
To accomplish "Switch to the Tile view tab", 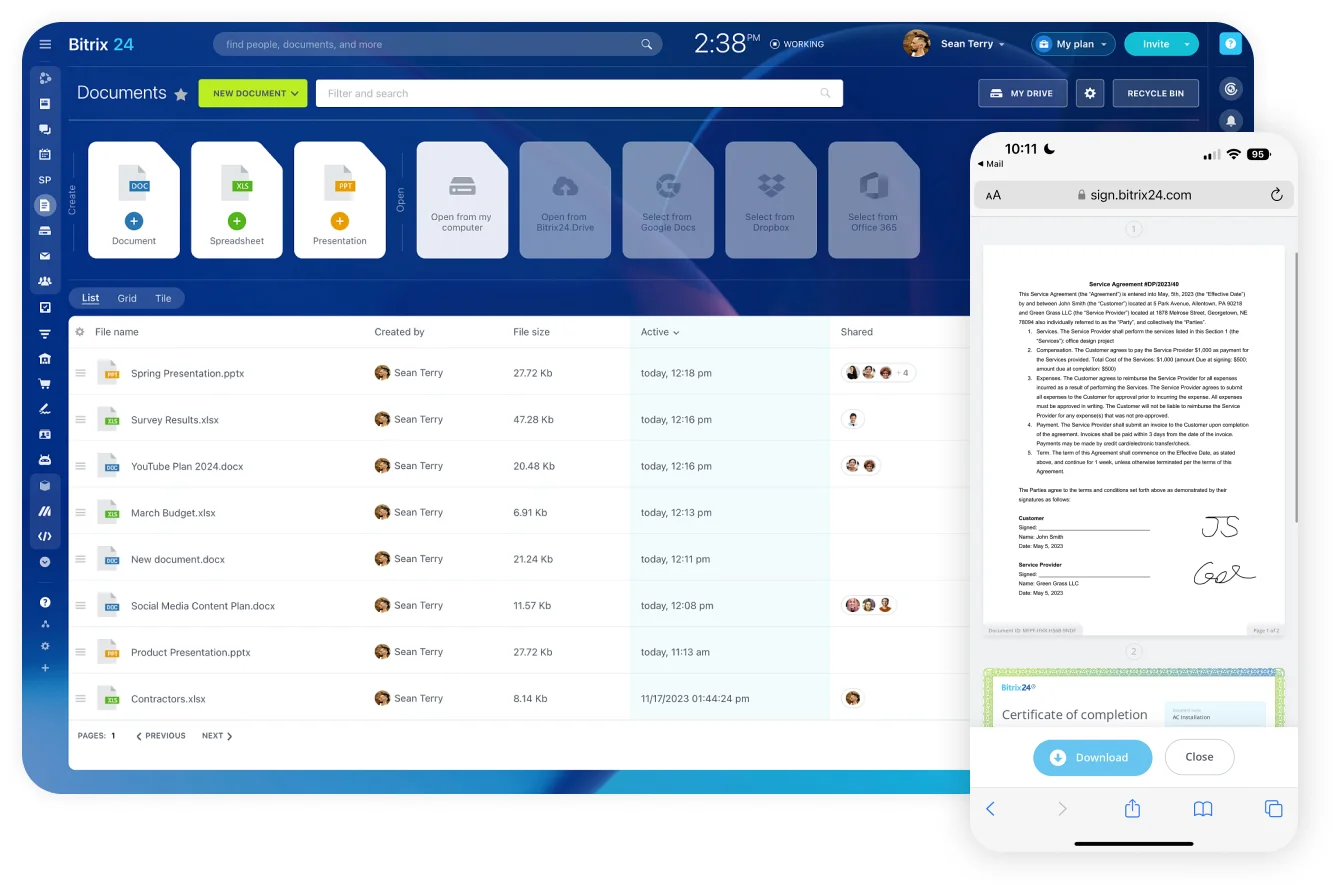I will point(163,298).
